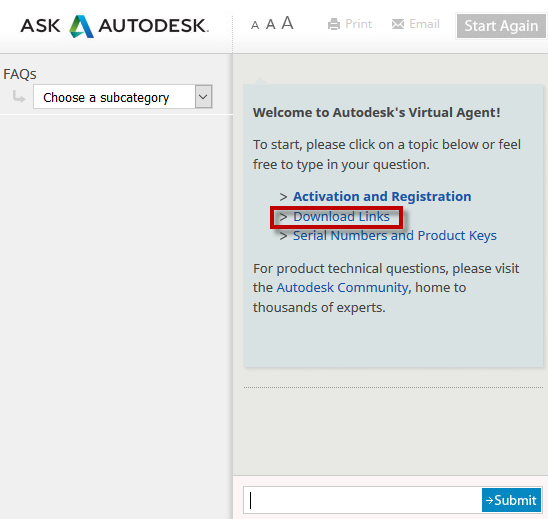Open Serial Numbers and Product Keys

(395, 236)
